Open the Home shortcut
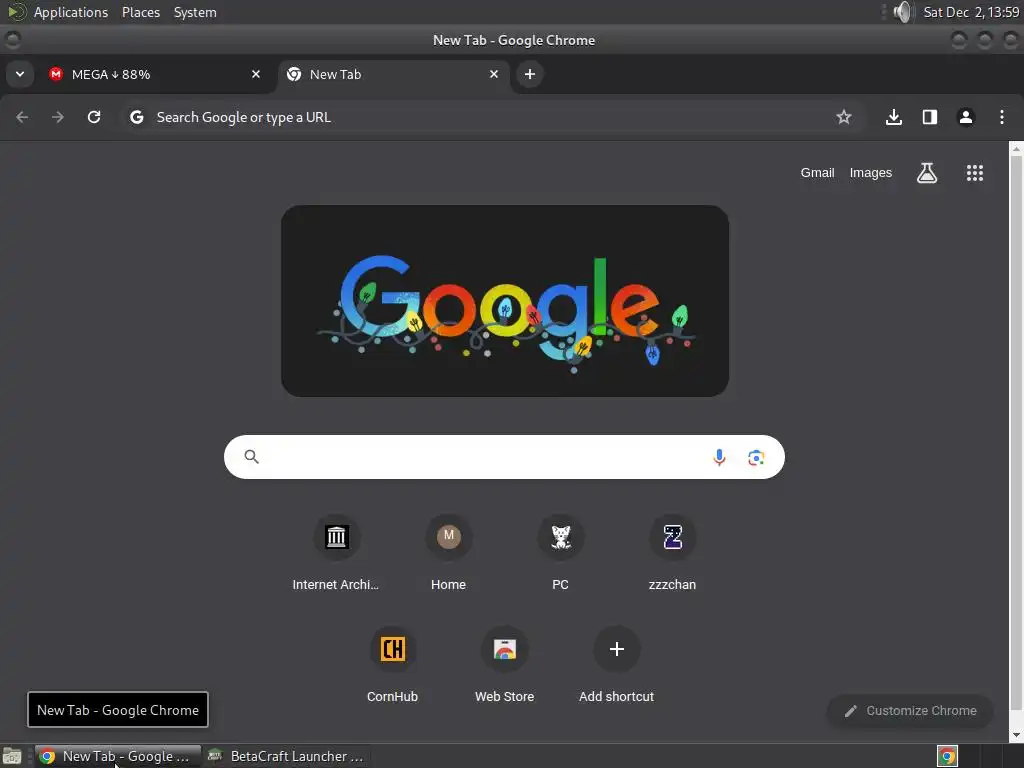 [449, 553]
